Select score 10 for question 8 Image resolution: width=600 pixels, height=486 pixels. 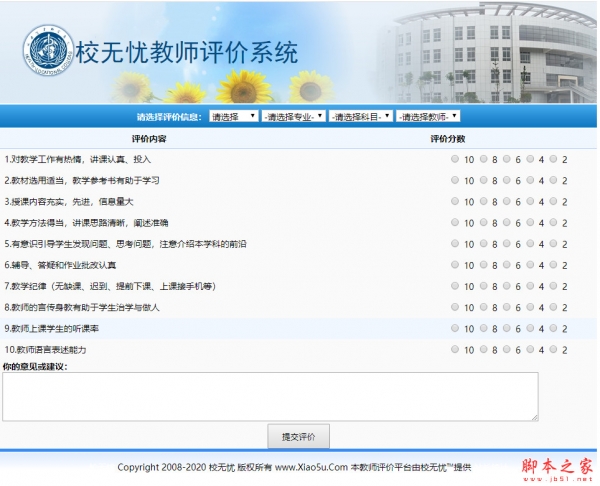pyautogui.click(x=455, y=307)
